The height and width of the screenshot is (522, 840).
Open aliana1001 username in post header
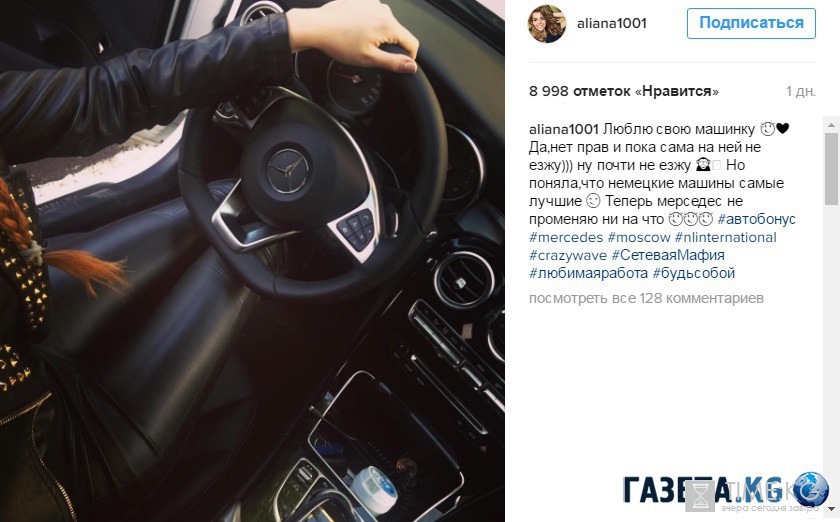pyautogui.click(x=612, y=23)
